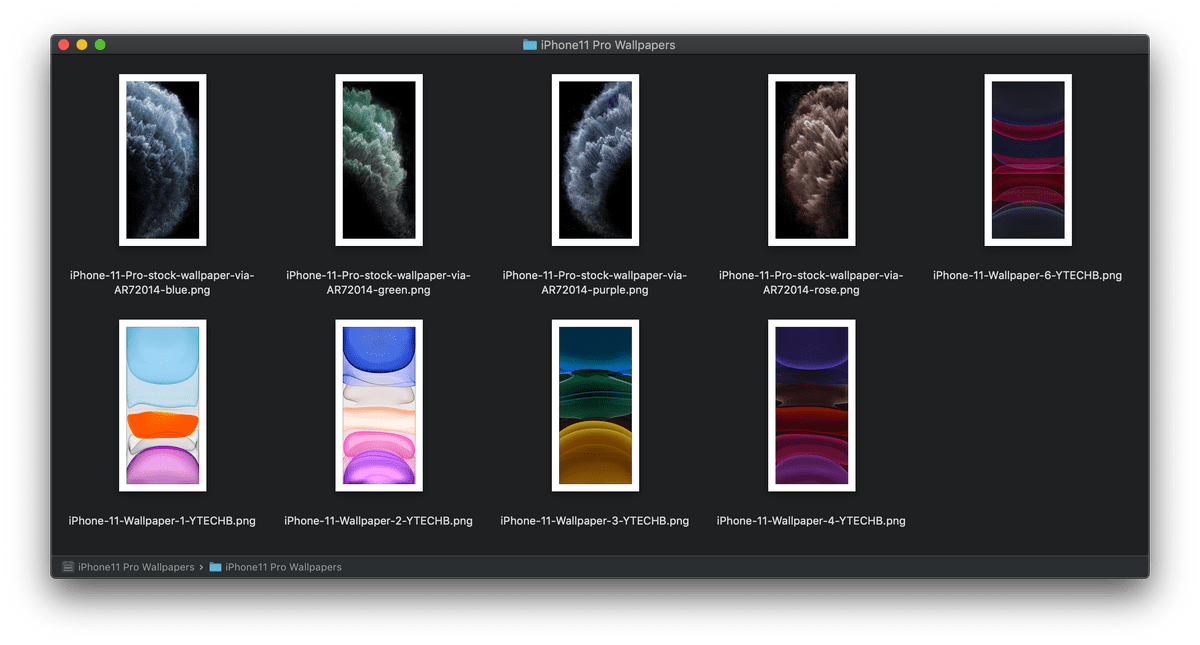Select the Wallpaper-4-YTECHB image thumbnail
This screenshot has height=645, width=1200.
coord(811,406)
